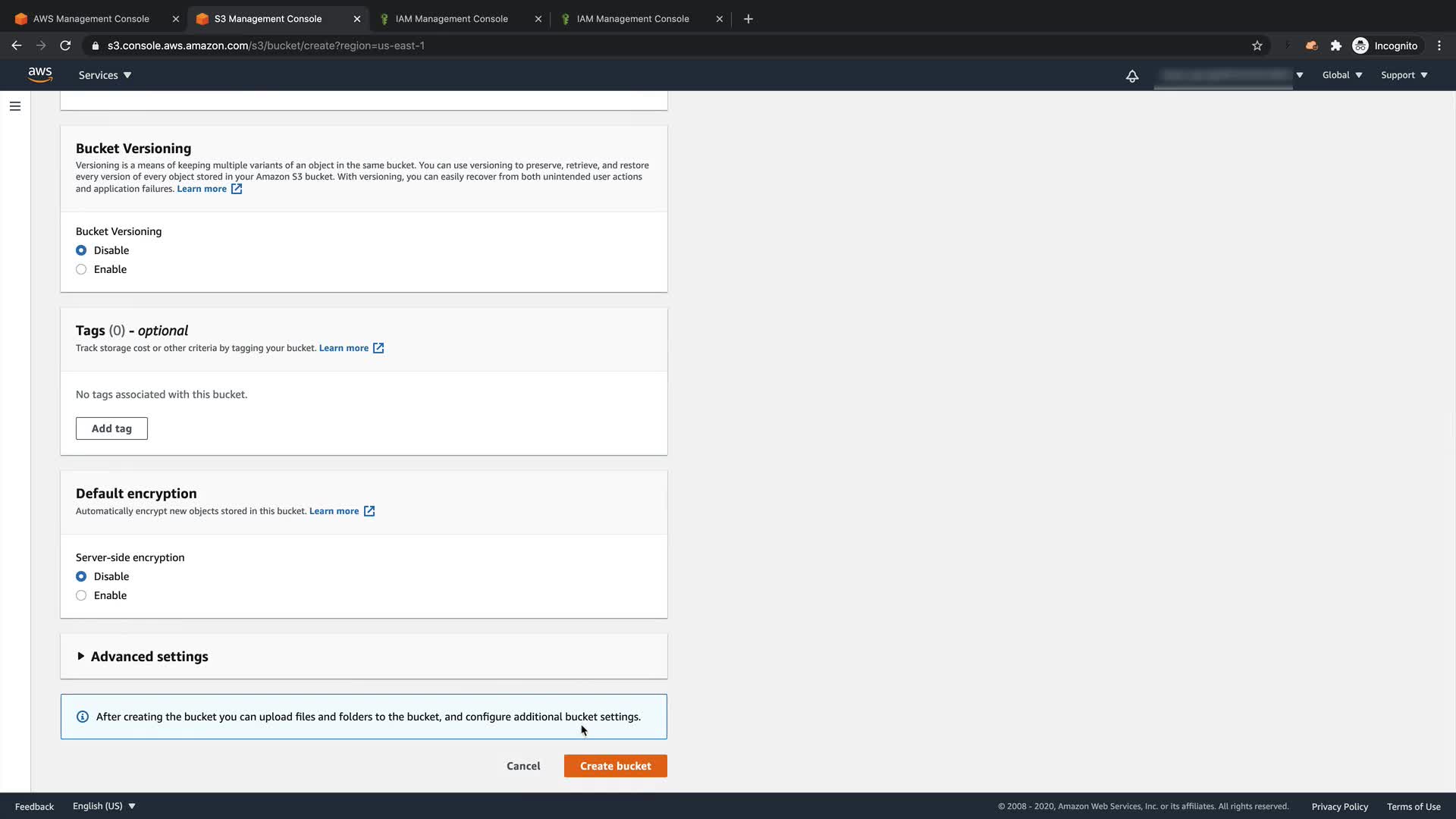Click the Add tag button

111,428
